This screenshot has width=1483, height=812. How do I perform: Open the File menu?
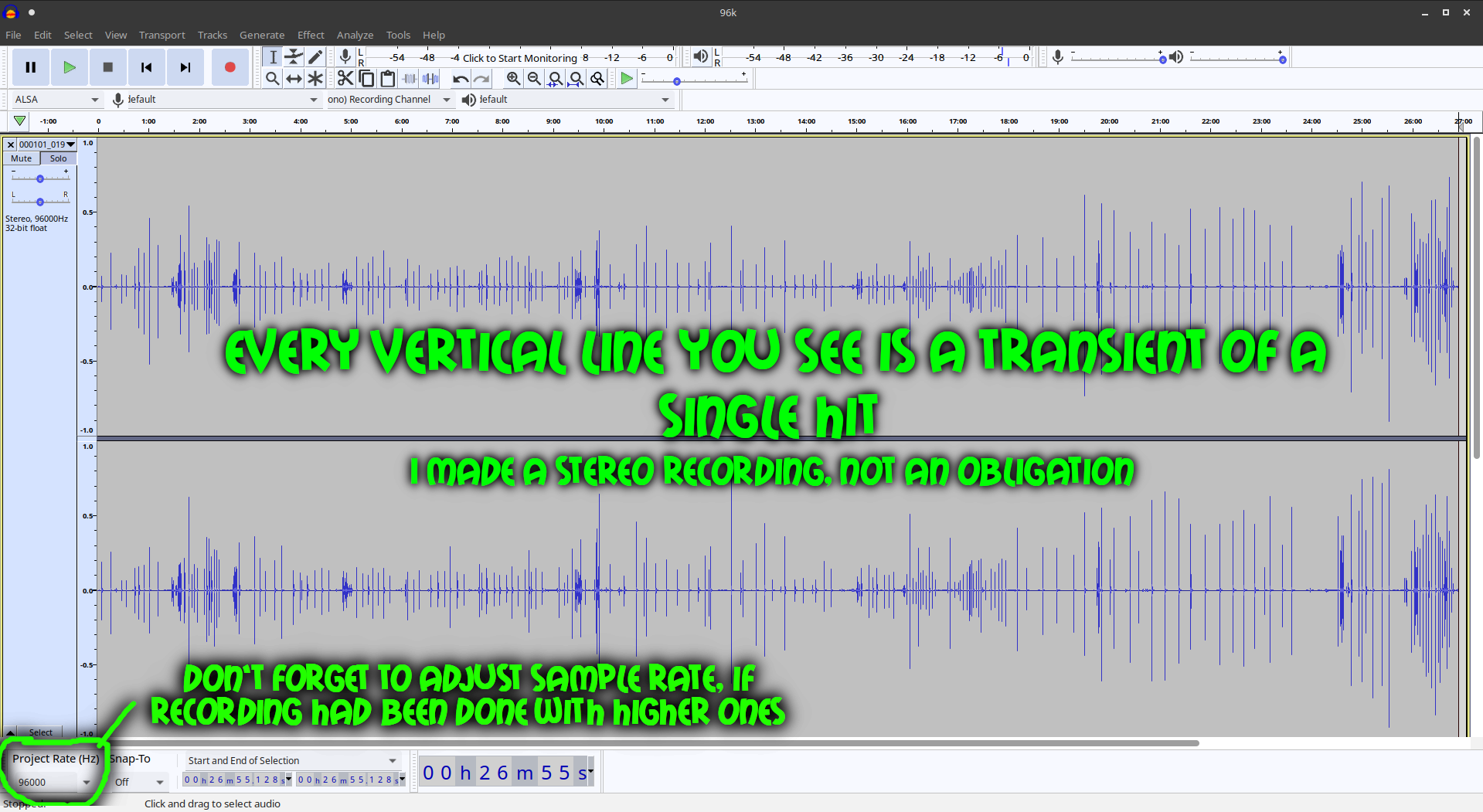pos(13,35)
